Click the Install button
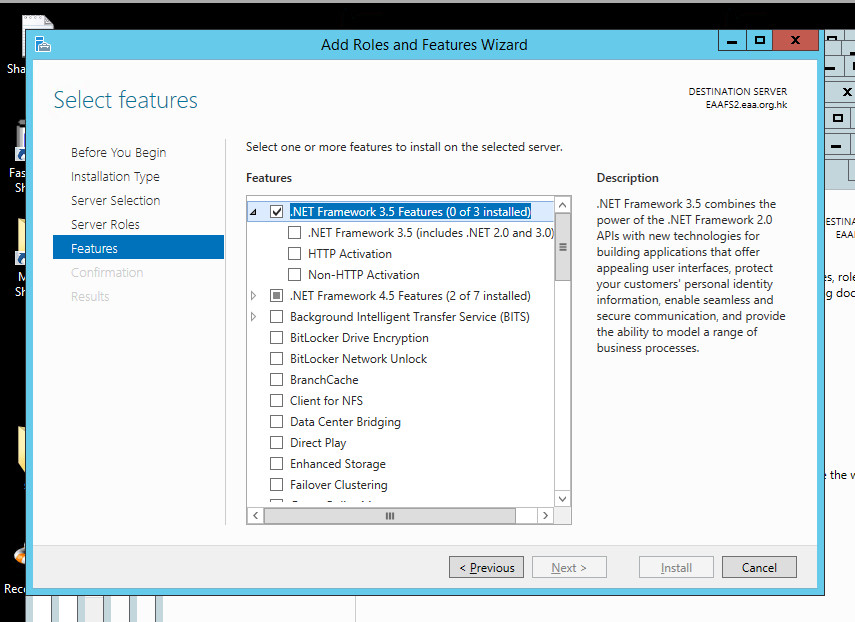Image resolution: width=855 pixels, height=622 pixels. pyautogui.click(x=676, y=567)
